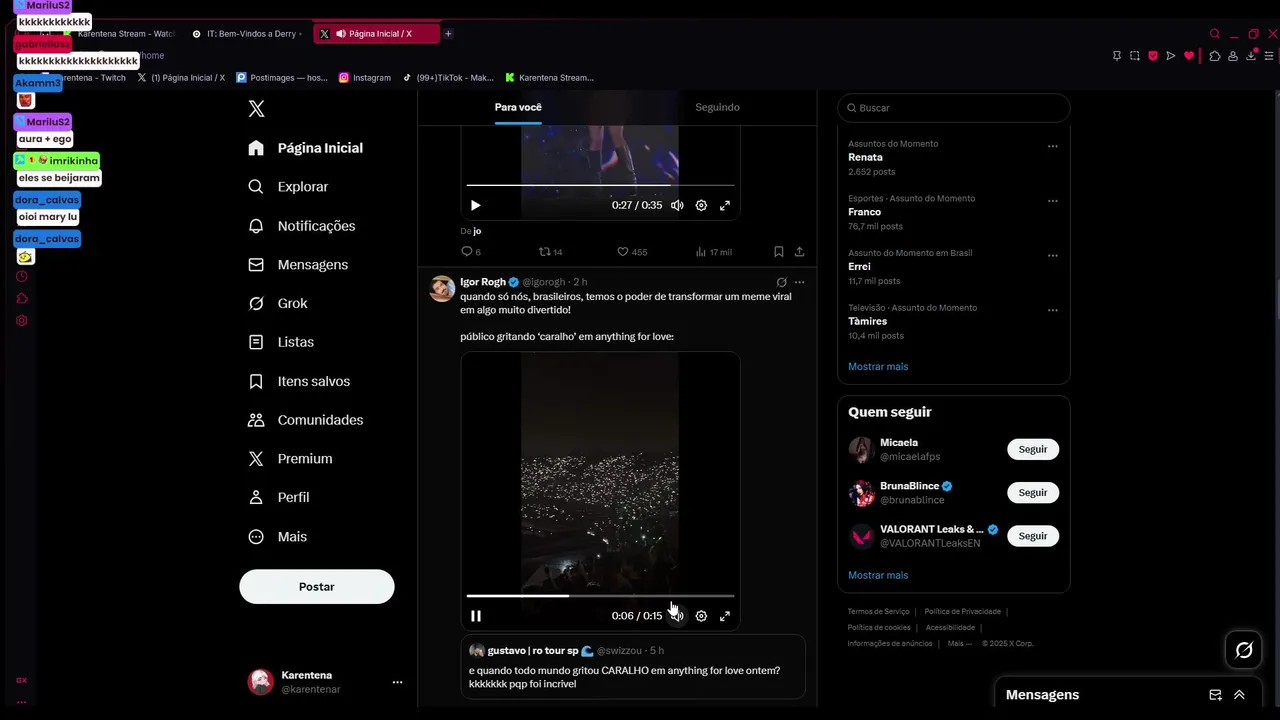Open the GX sidebar settings gear
Image resolution: width=1280 pixels, height=720 pixels.
(22, 321)
